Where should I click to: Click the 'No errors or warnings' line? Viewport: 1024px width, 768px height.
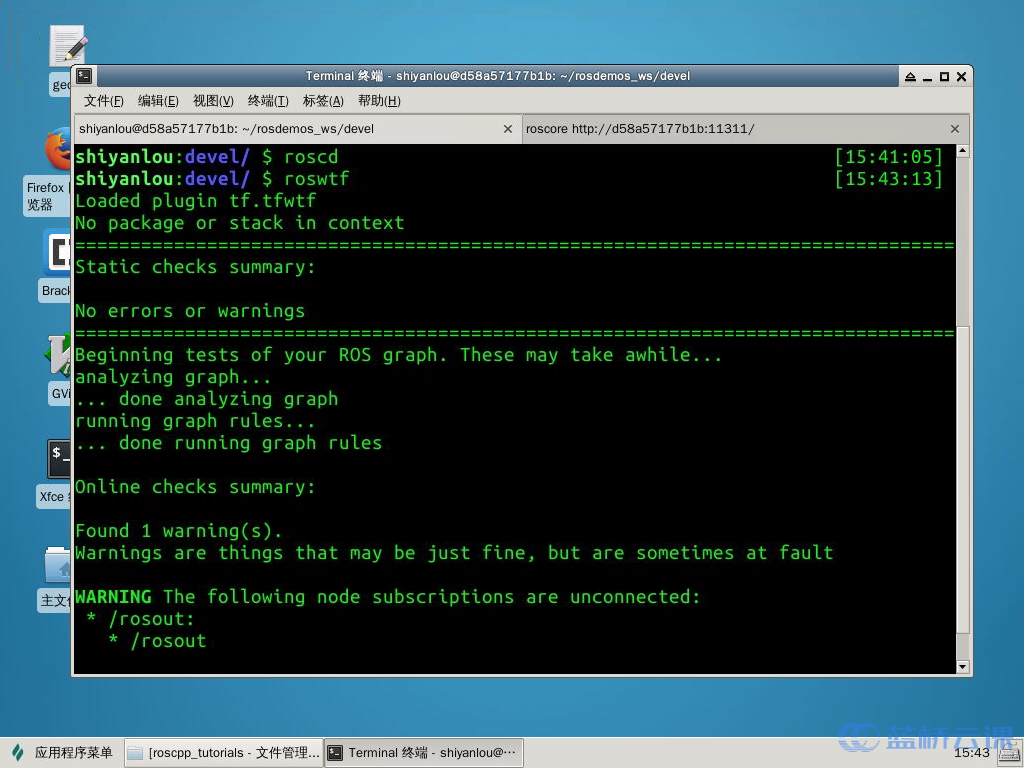[x=190, y=311]
